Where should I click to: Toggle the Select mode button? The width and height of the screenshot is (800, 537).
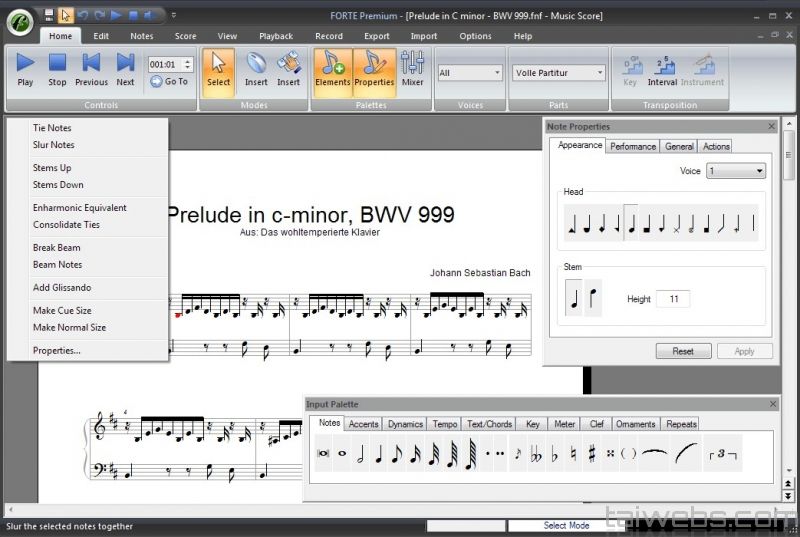[218, 69]
